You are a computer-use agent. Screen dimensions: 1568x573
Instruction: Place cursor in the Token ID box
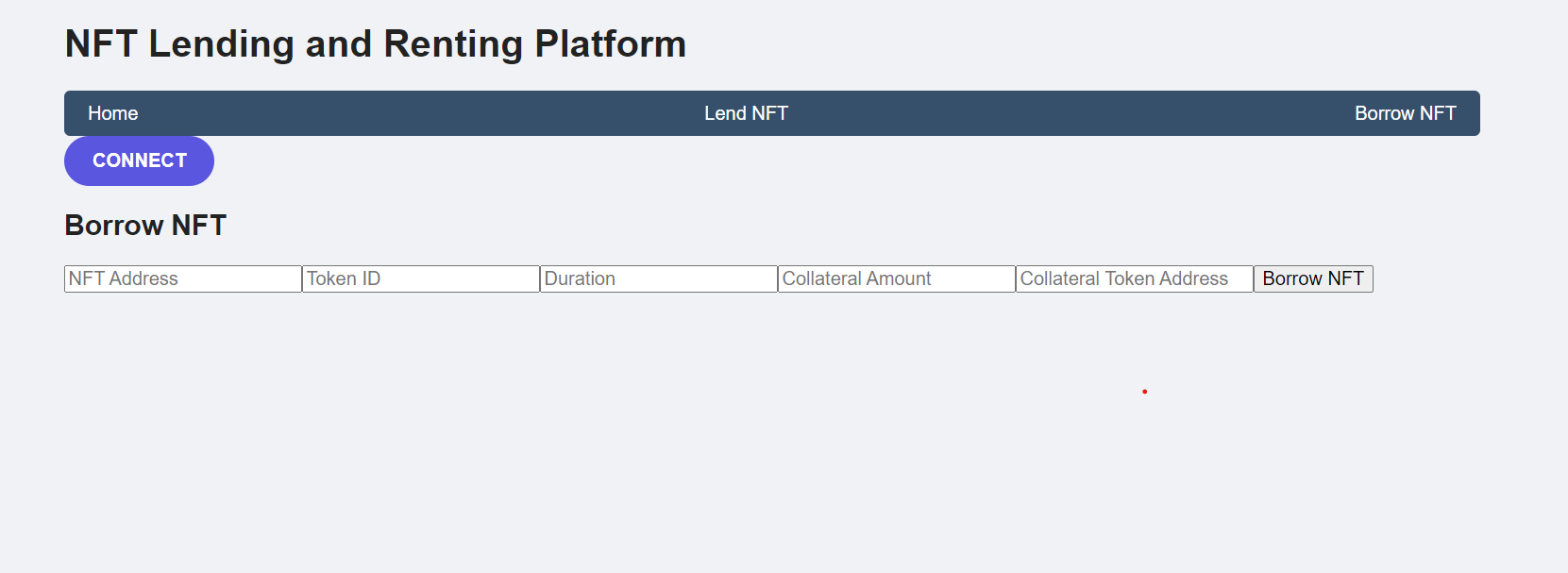pyautogui.click(x=419, y=278)
